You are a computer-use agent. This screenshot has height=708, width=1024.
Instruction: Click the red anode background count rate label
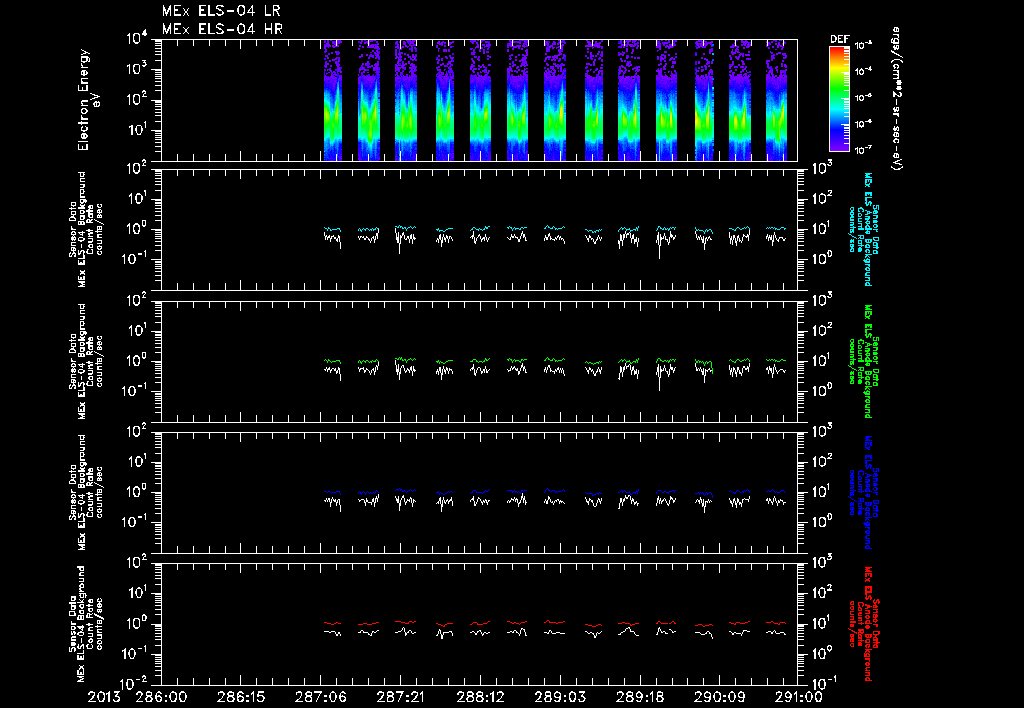[864, 624]
